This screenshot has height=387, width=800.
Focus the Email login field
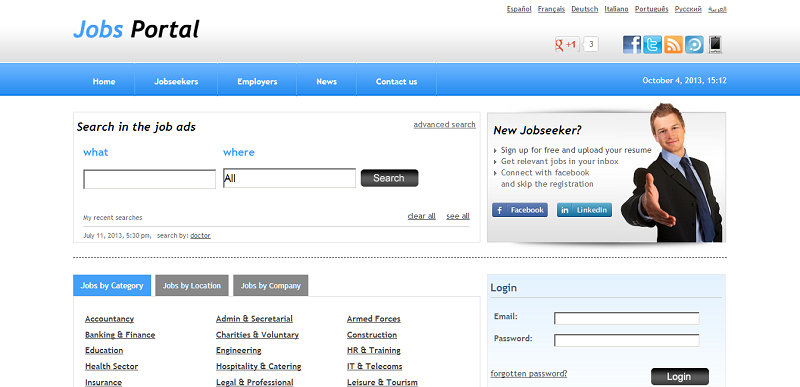coord(627,319)
